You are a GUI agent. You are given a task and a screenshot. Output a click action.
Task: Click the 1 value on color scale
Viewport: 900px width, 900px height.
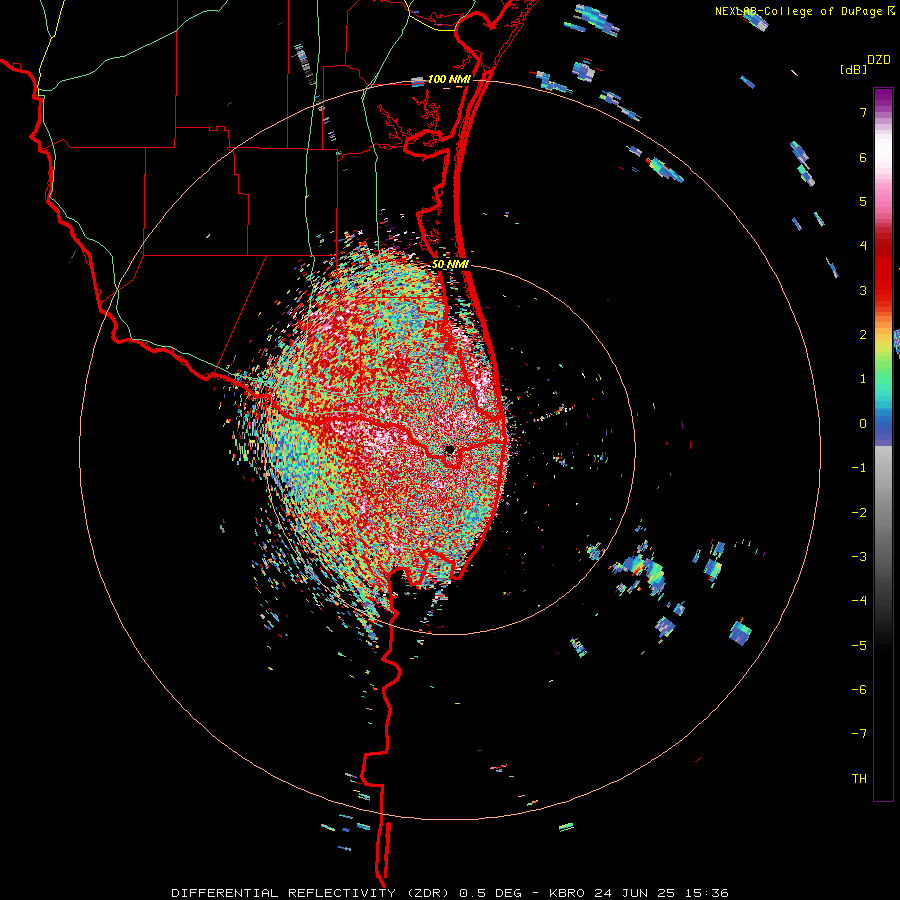click(x=863, y=379)
